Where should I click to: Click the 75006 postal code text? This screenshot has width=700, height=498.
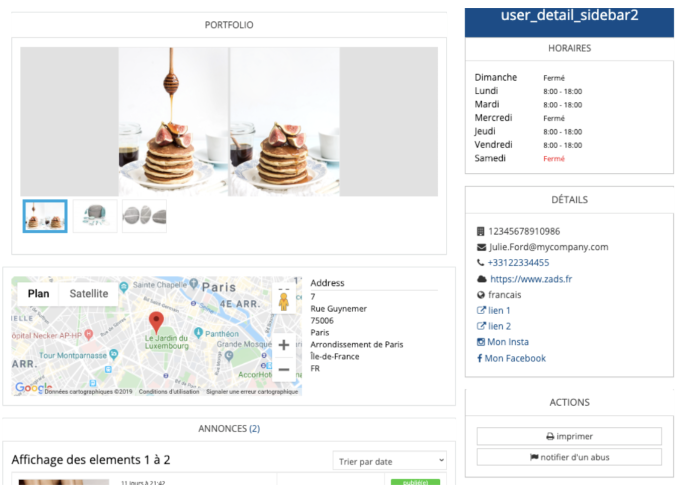point(322,320)
